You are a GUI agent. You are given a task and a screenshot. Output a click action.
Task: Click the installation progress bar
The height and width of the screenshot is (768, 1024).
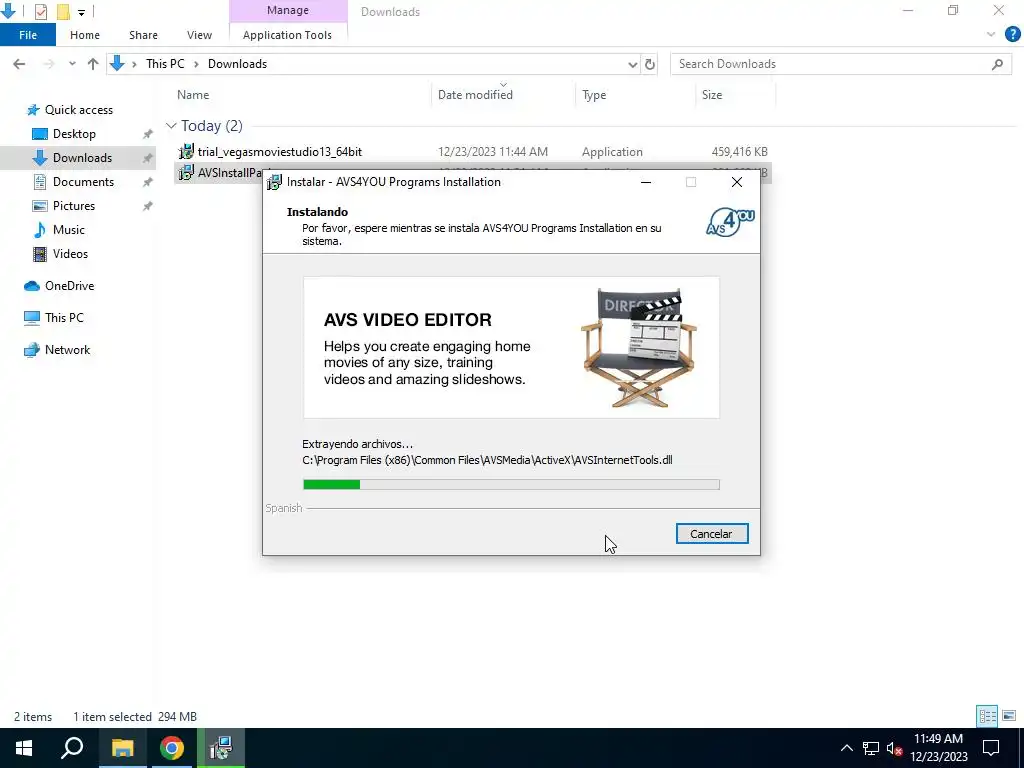coord(511,485)
